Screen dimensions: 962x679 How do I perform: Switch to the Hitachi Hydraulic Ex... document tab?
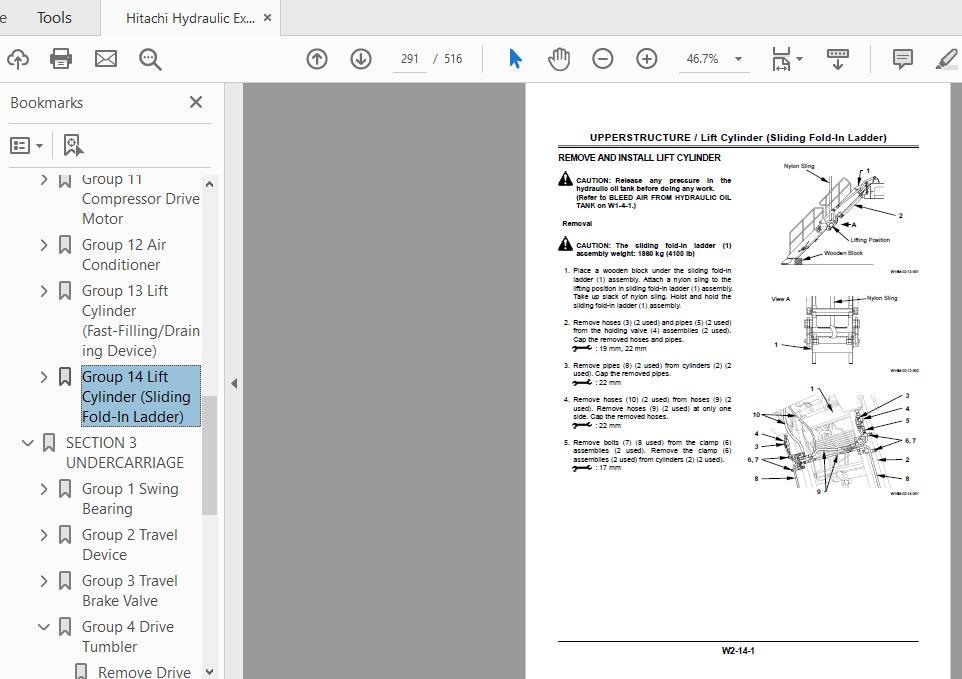pos(190,18)
